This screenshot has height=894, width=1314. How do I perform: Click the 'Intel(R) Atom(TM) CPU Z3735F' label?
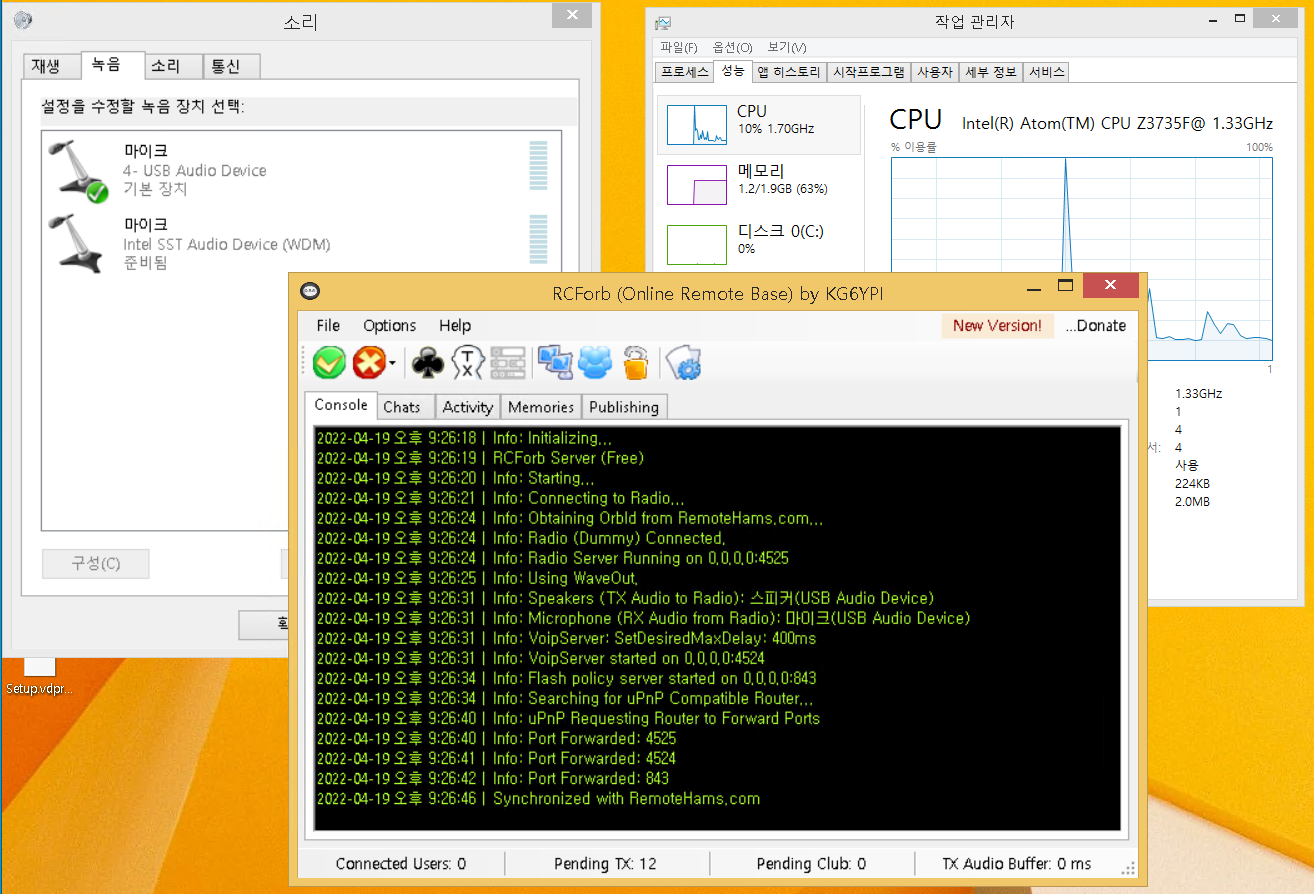pyautogui.click(x=1117, y=123)
